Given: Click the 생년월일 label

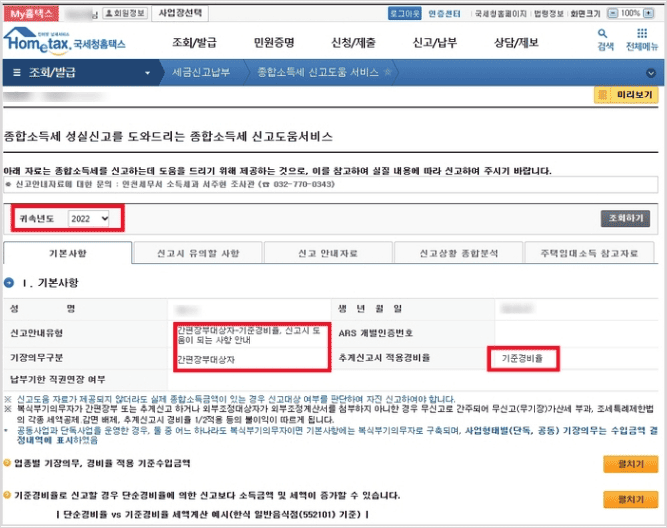Looking at the screenshot, I should click(370, 308).
